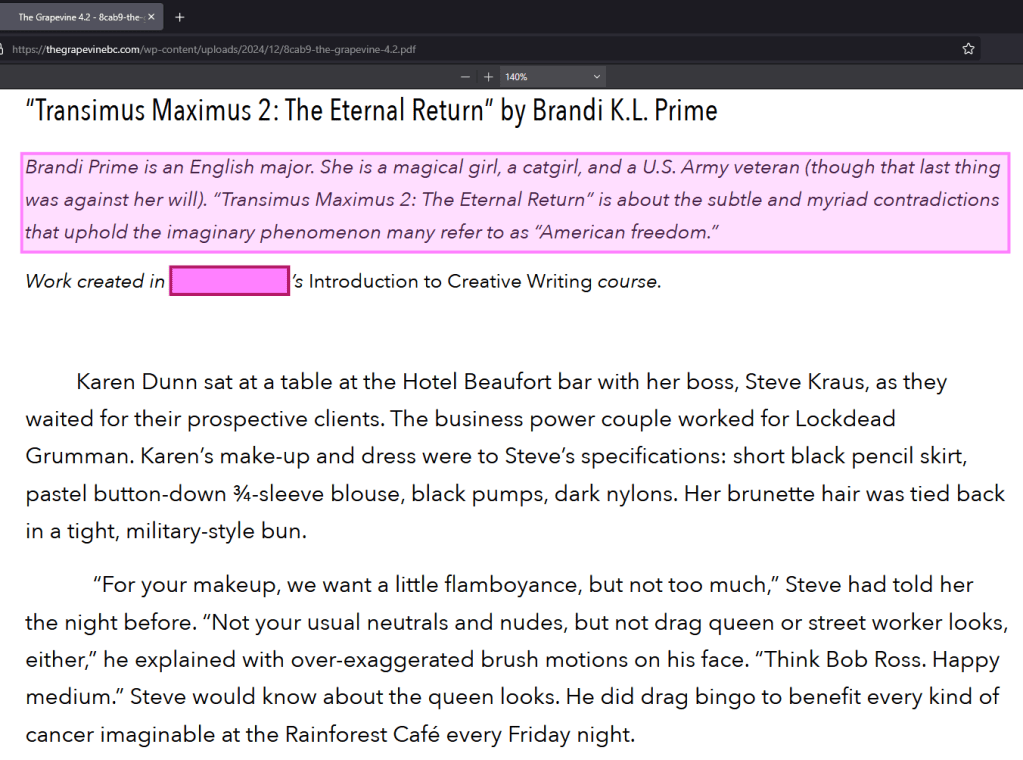Click the Transimus Maximus 2 story title
Image resolution: width=1023 pixels, height=760 pixels.
coord(370,110)
